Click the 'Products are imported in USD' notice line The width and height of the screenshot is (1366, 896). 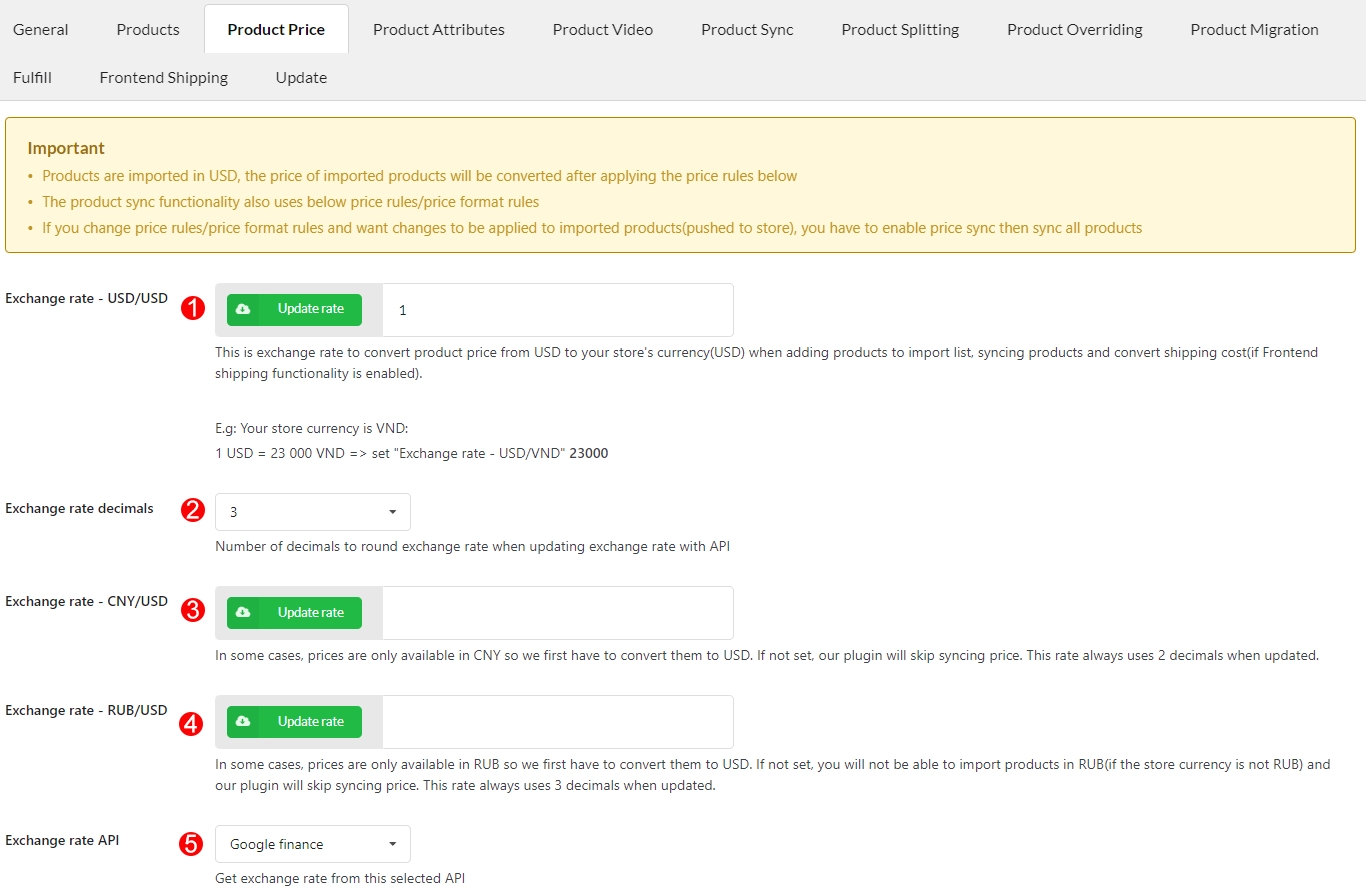click(420, 176)
